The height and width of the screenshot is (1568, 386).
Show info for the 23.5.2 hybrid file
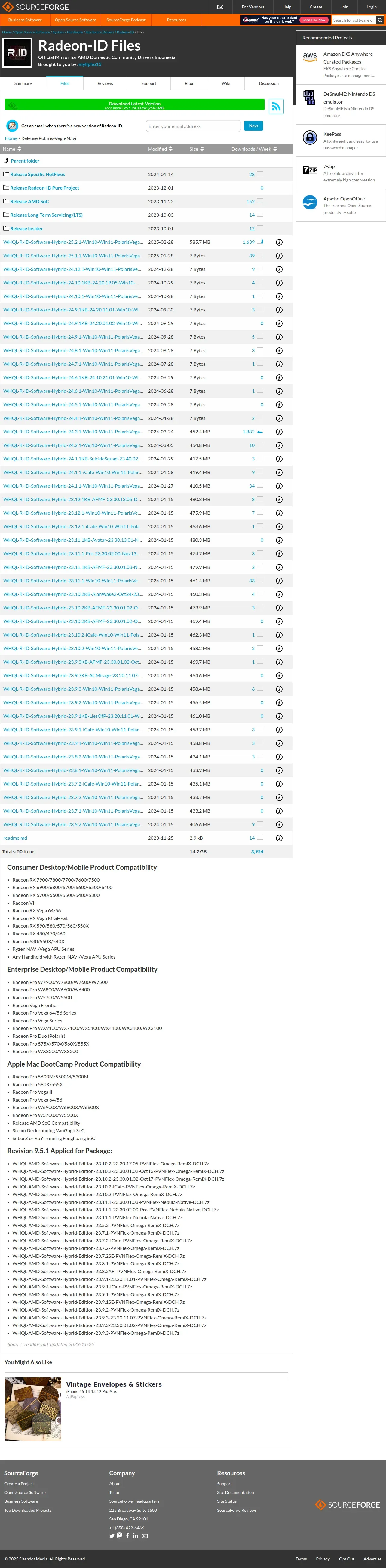pos(279,825)
